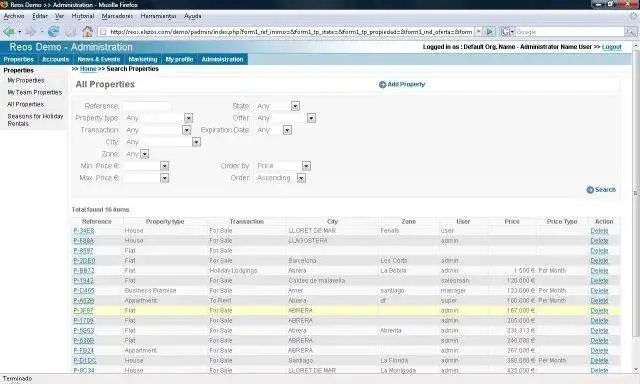Screen dimensions: 640x384
Task: Click the Add Property arrow icon
Action: tap(382, 84)
